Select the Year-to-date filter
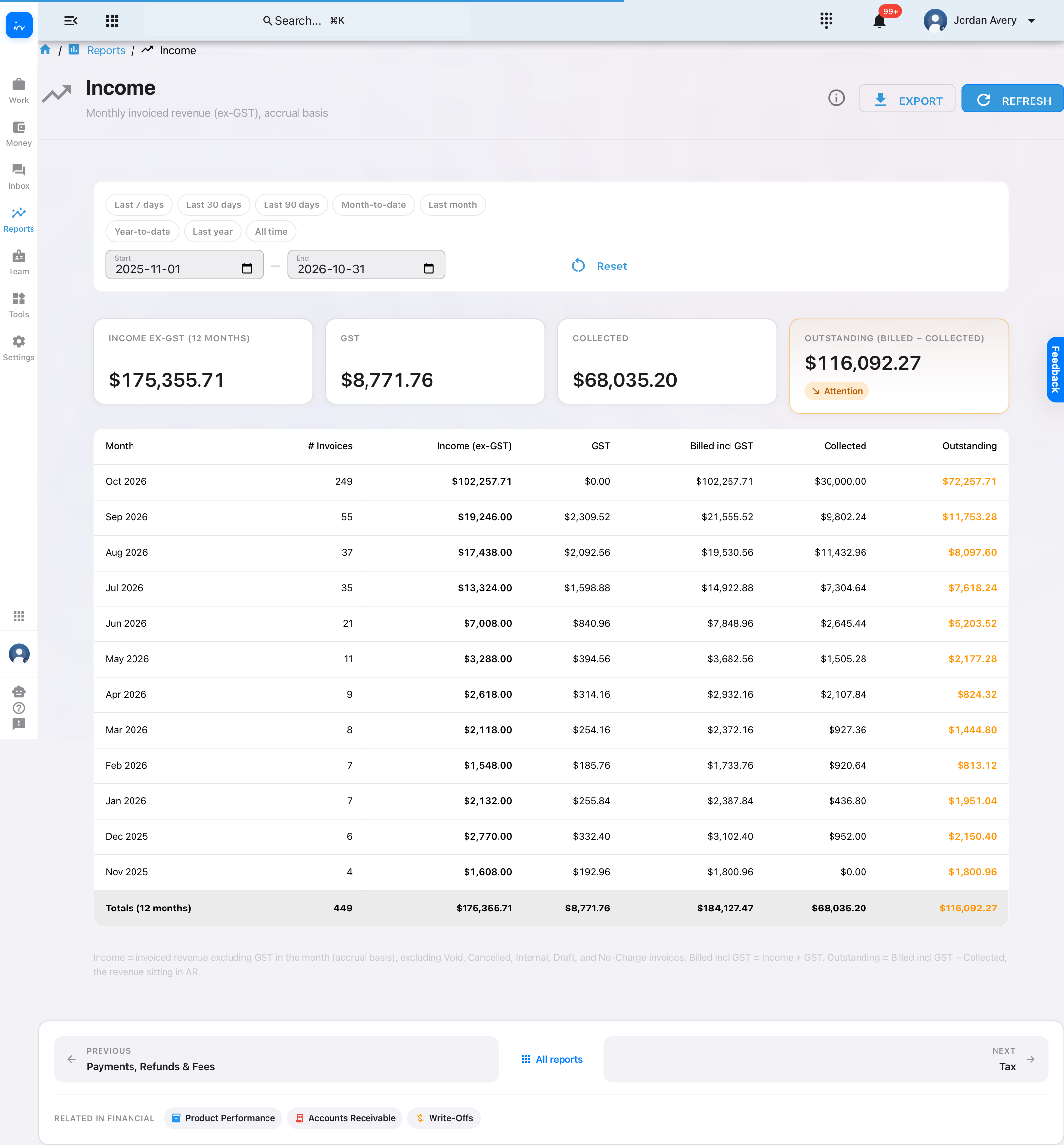 [142, 231]
